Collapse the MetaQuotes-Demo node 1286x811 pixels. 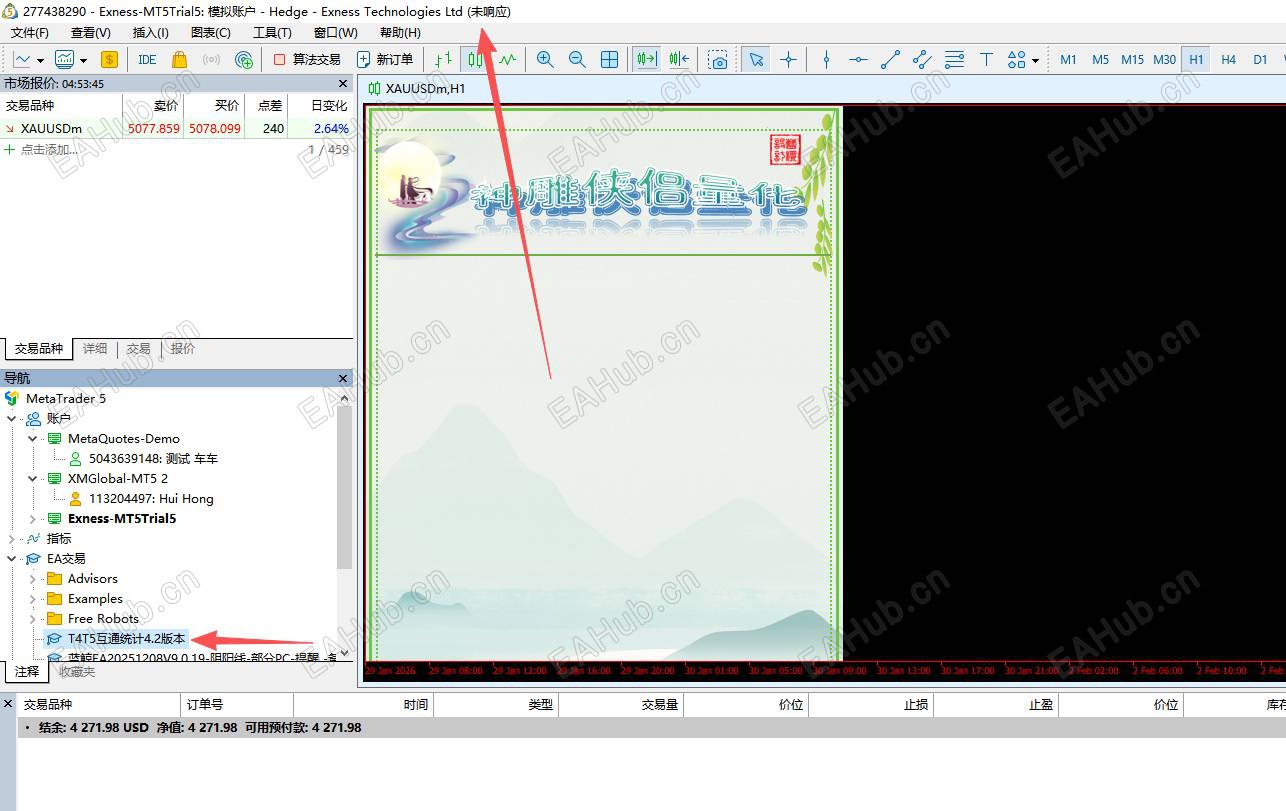click(x=33, y=438)
